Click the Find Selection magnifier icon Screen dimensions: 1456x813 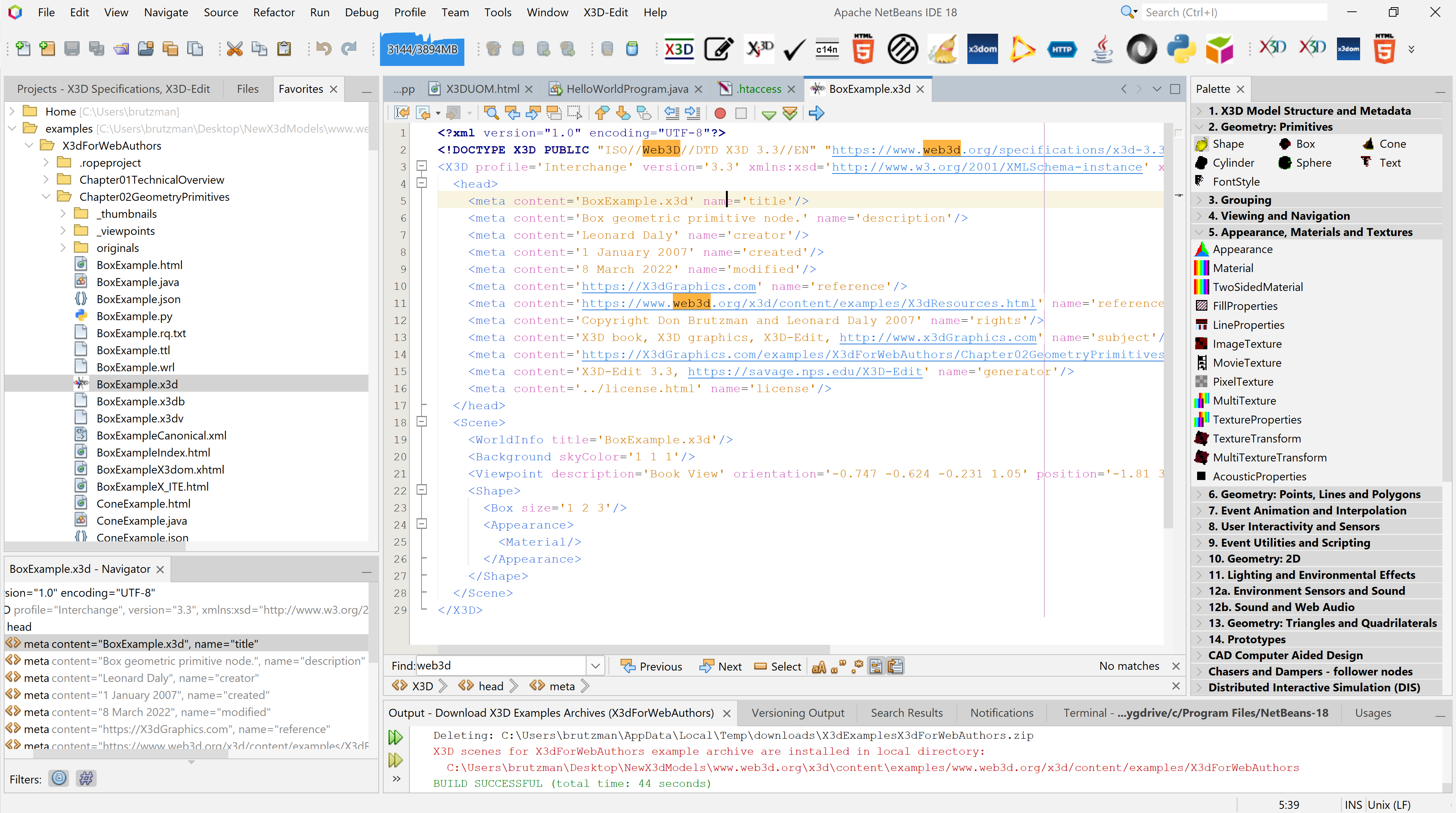pos(491,113)
